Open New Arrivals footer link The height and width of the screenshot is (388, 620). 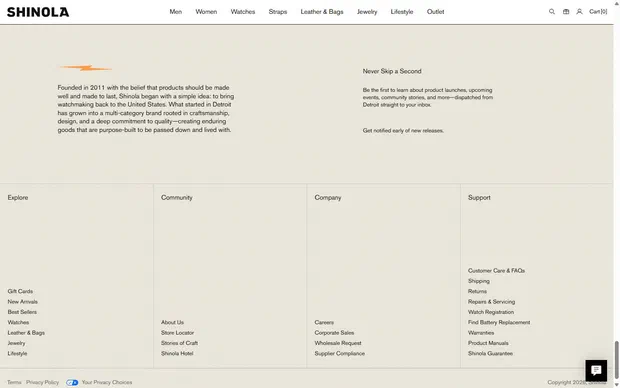(23, 301)
